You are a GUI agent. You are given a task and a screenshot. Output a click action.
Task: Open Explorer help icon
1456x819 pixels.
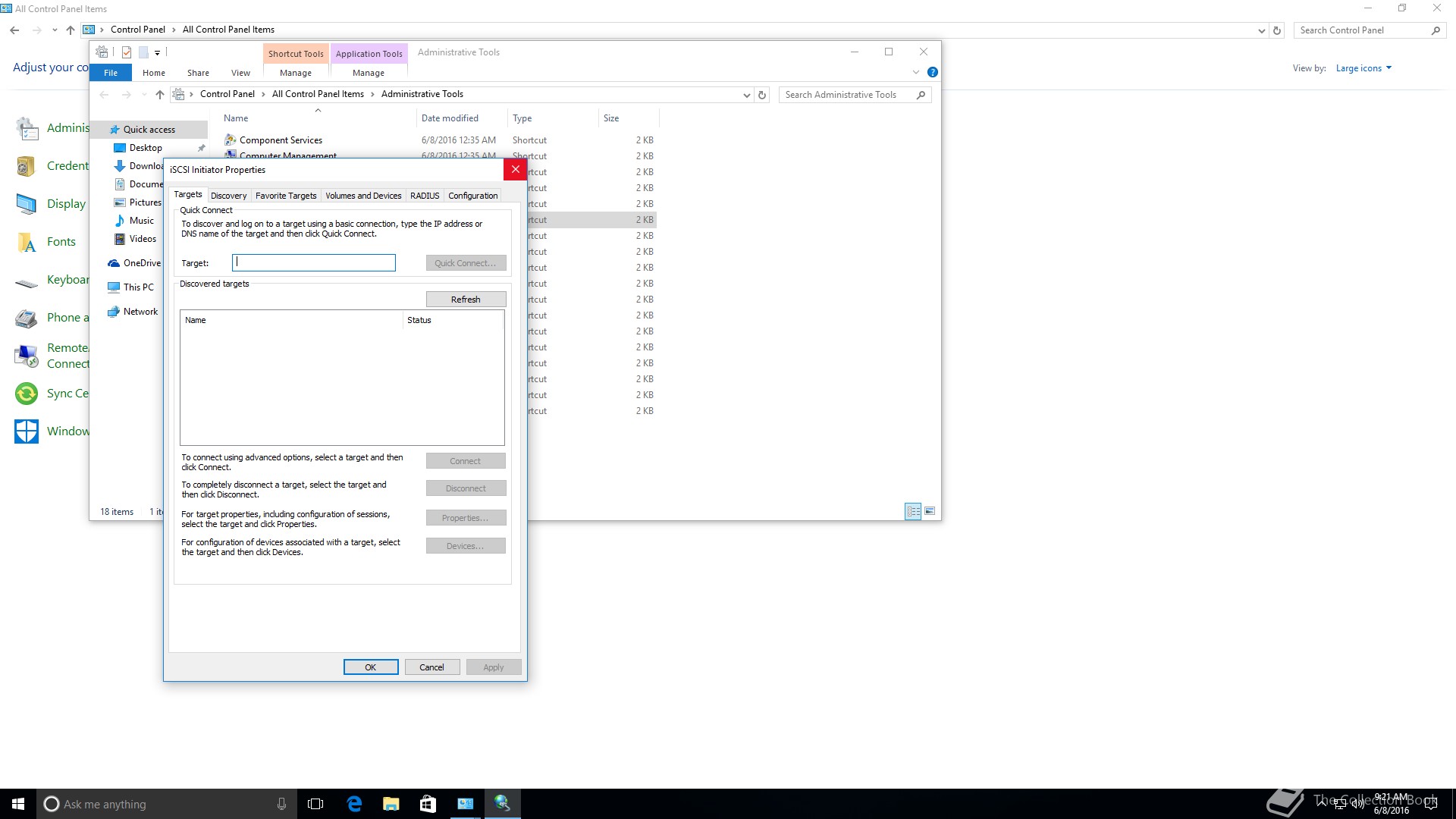point(932,72)
